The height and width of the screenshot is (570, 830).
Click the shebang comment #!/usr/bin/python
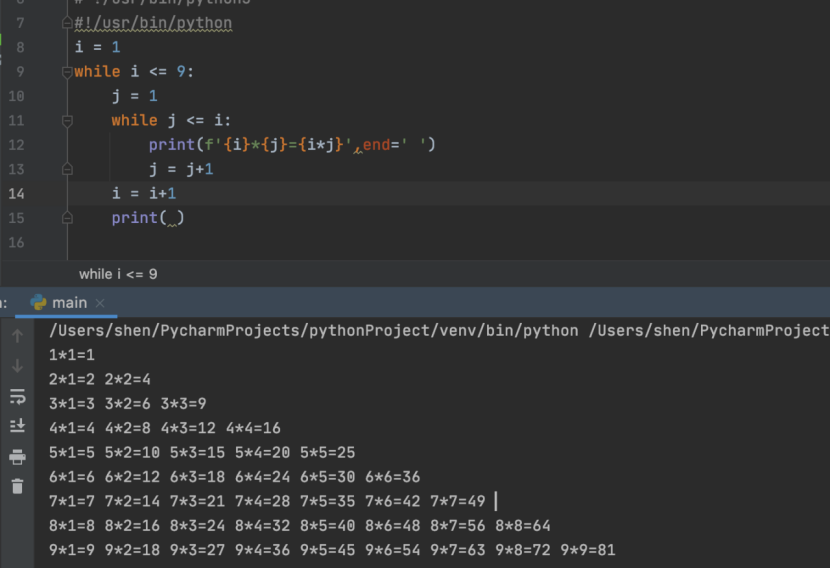(153, 23)
